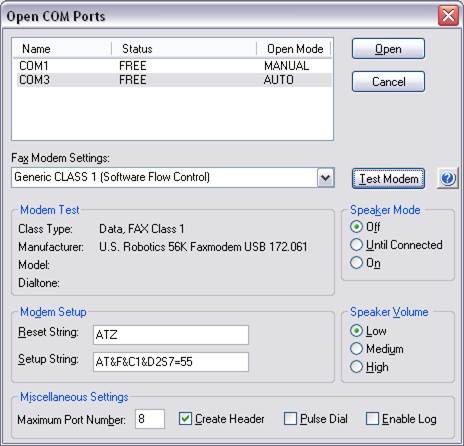Expand the Fax Modem Settings dropdown arrow
The image size is (464, 446).
(x=325, y=178)
